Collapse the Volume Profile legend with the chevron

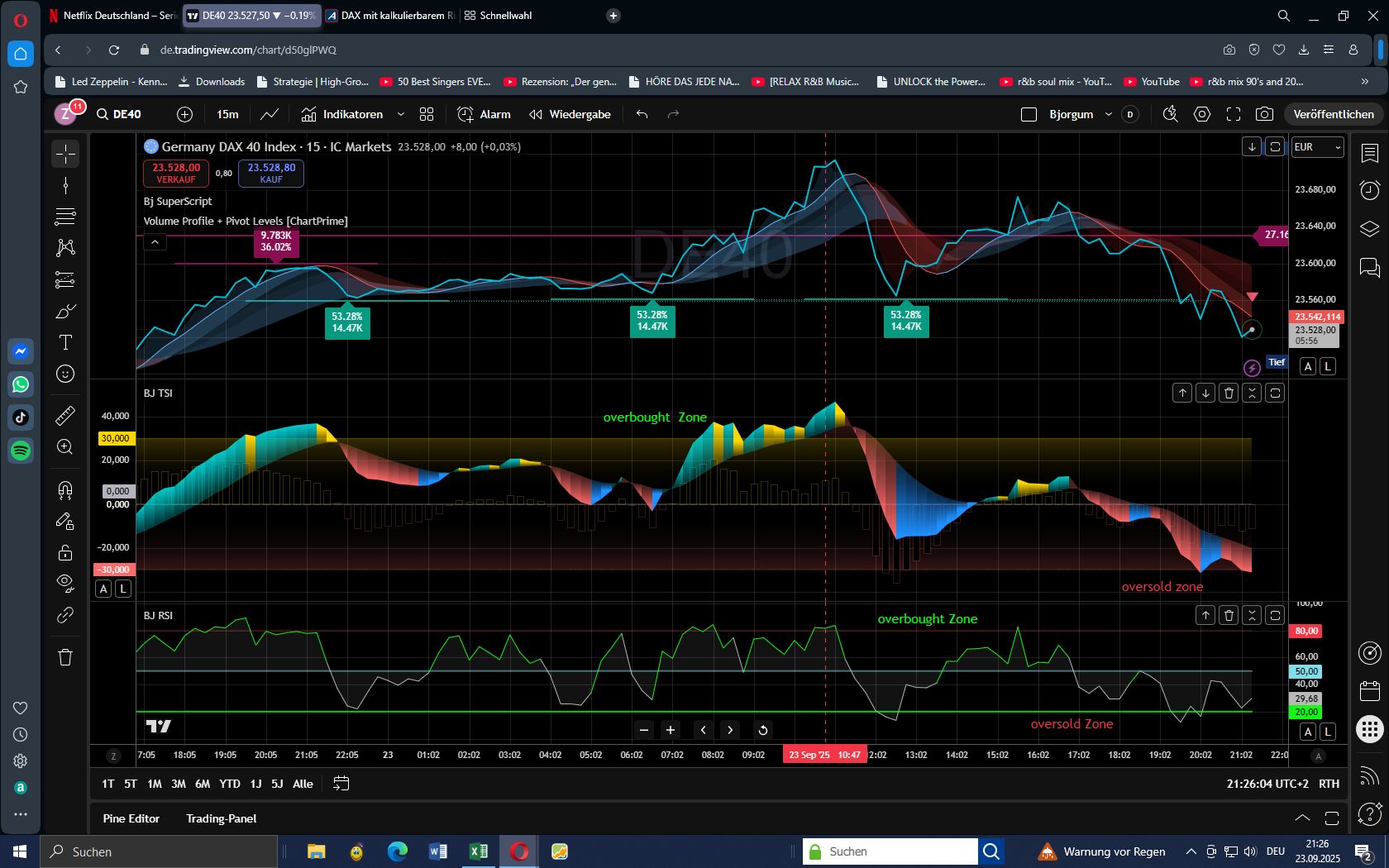[x=154, y=242]
